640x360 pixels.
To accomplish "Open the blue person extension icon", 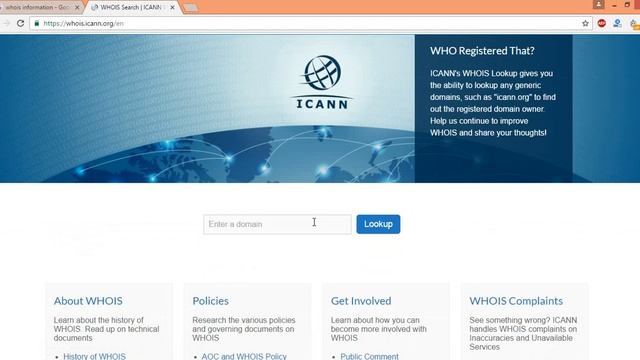I will 617,23.
